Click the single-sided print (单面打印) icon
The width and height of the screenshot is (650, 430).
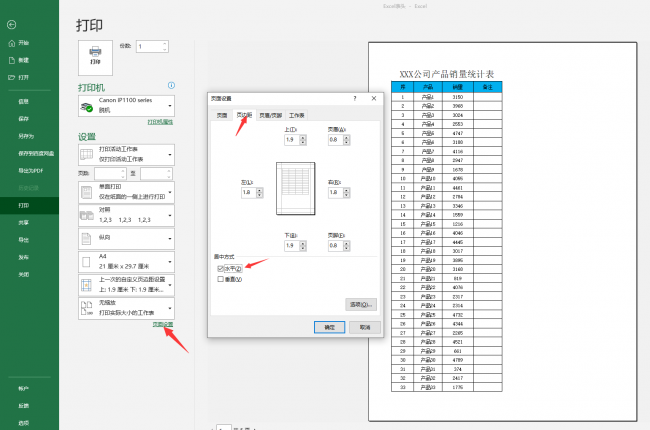[x=87, y=192]
